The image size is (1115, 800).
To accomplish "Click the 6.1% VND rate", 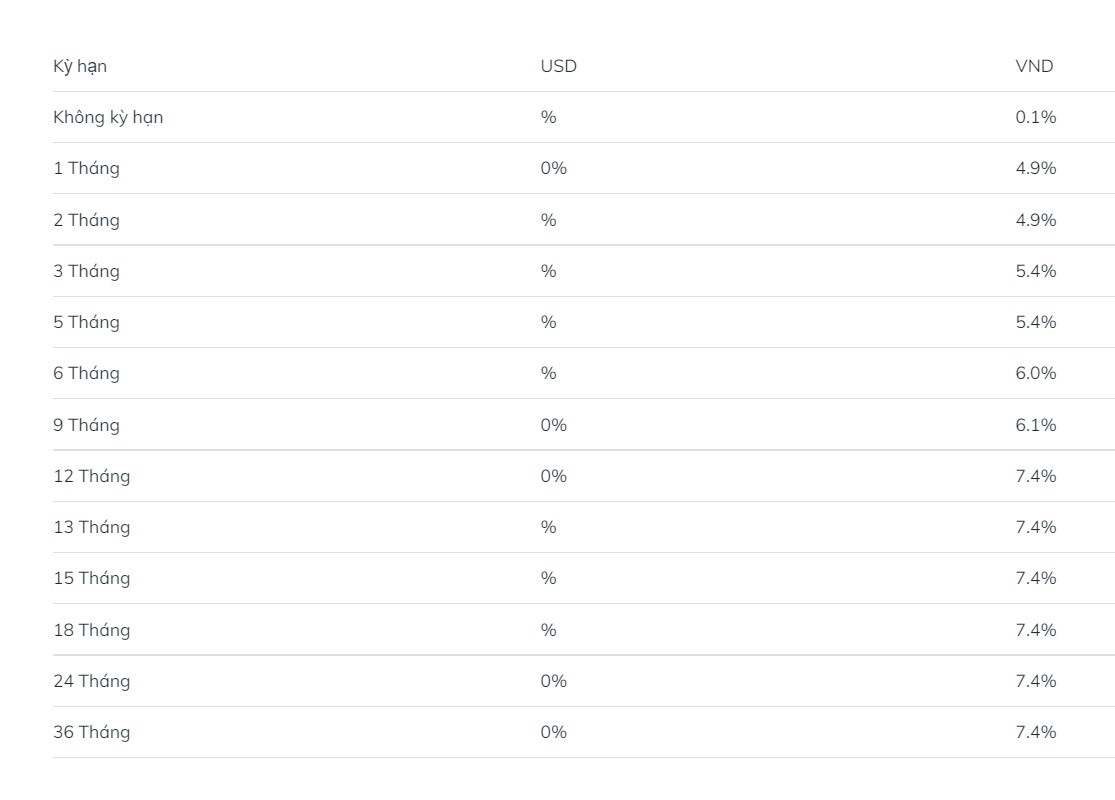I will [1035, 425].
